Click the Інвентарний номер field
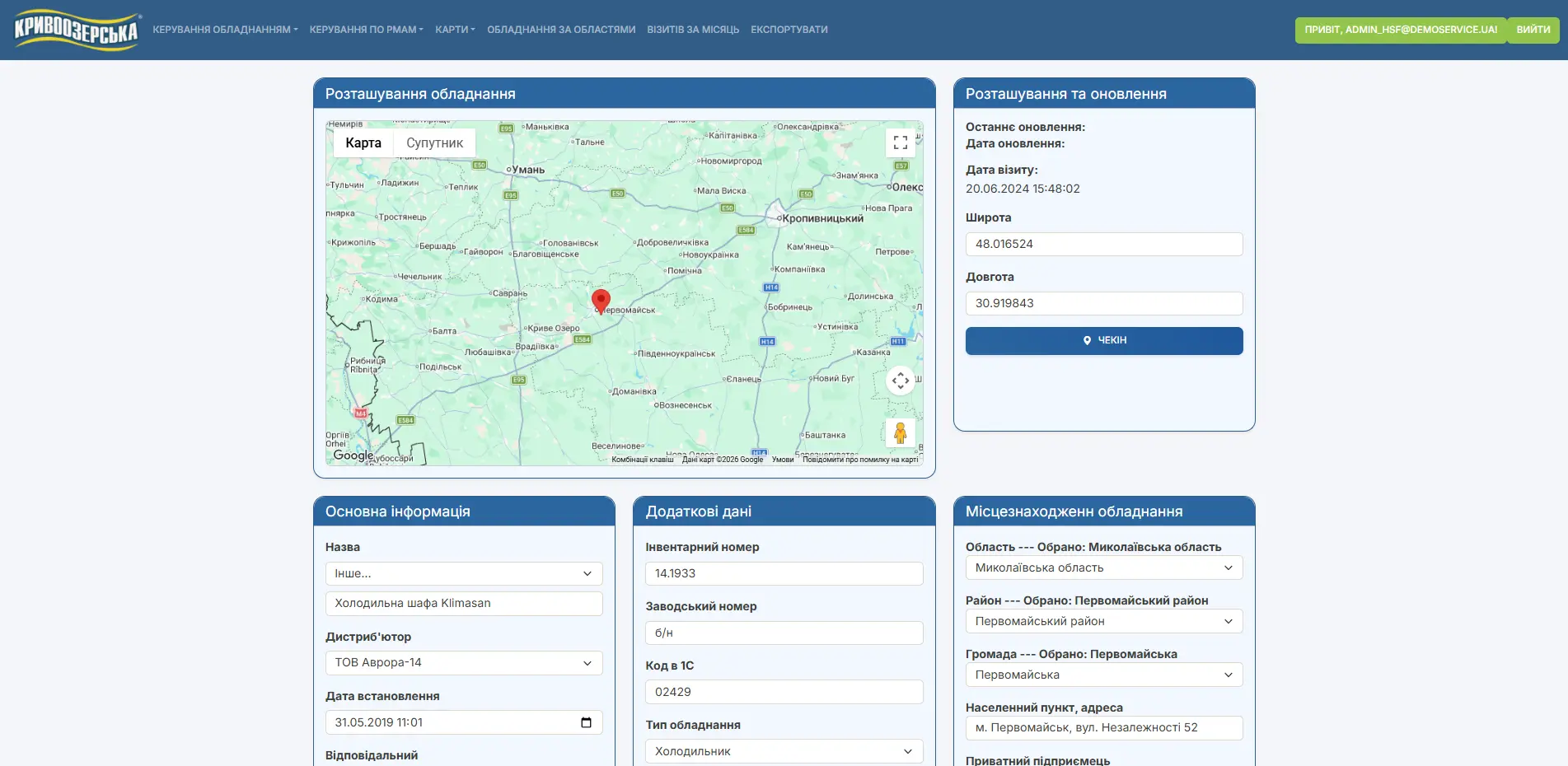 (x=784, y=574)
